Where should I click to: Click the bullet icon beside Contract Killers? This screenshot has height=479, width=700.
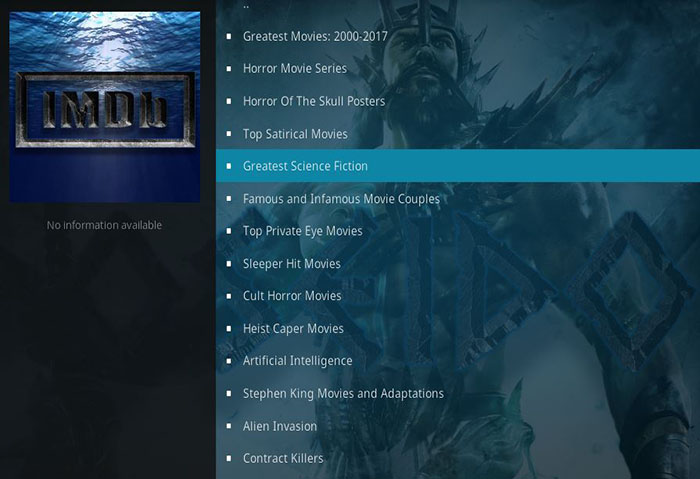click(229, 458)
